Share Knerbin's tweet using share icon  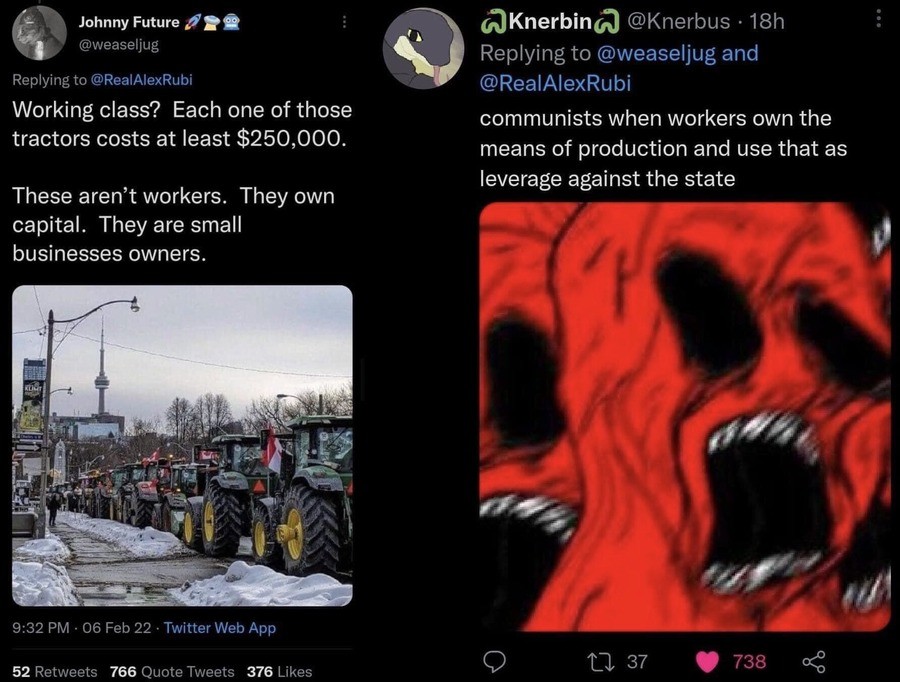(x=814, y=661)
